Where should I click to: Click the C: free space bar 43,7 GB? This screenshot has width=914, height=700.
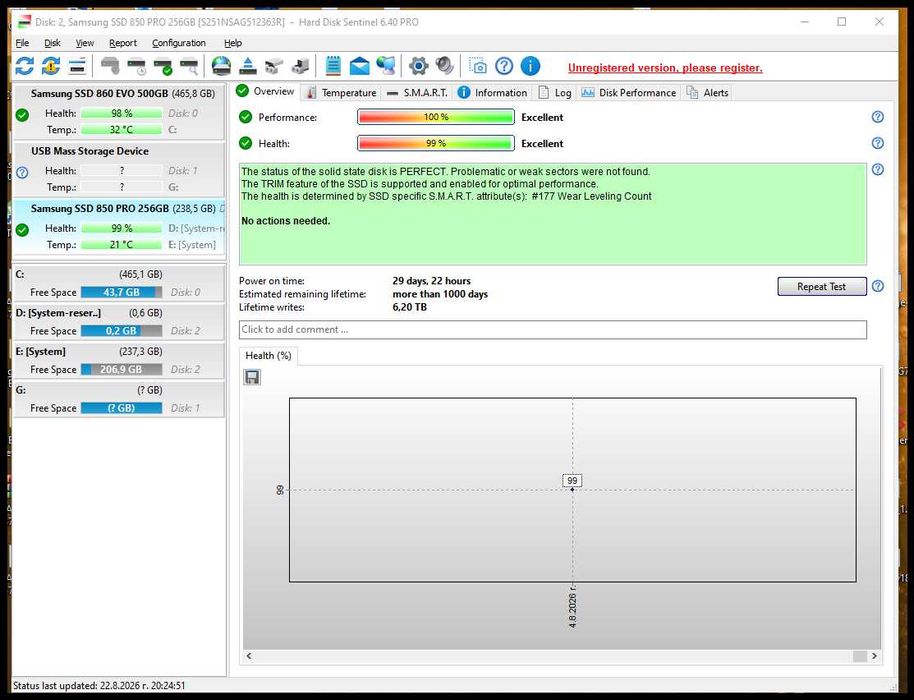click(121, 292)
